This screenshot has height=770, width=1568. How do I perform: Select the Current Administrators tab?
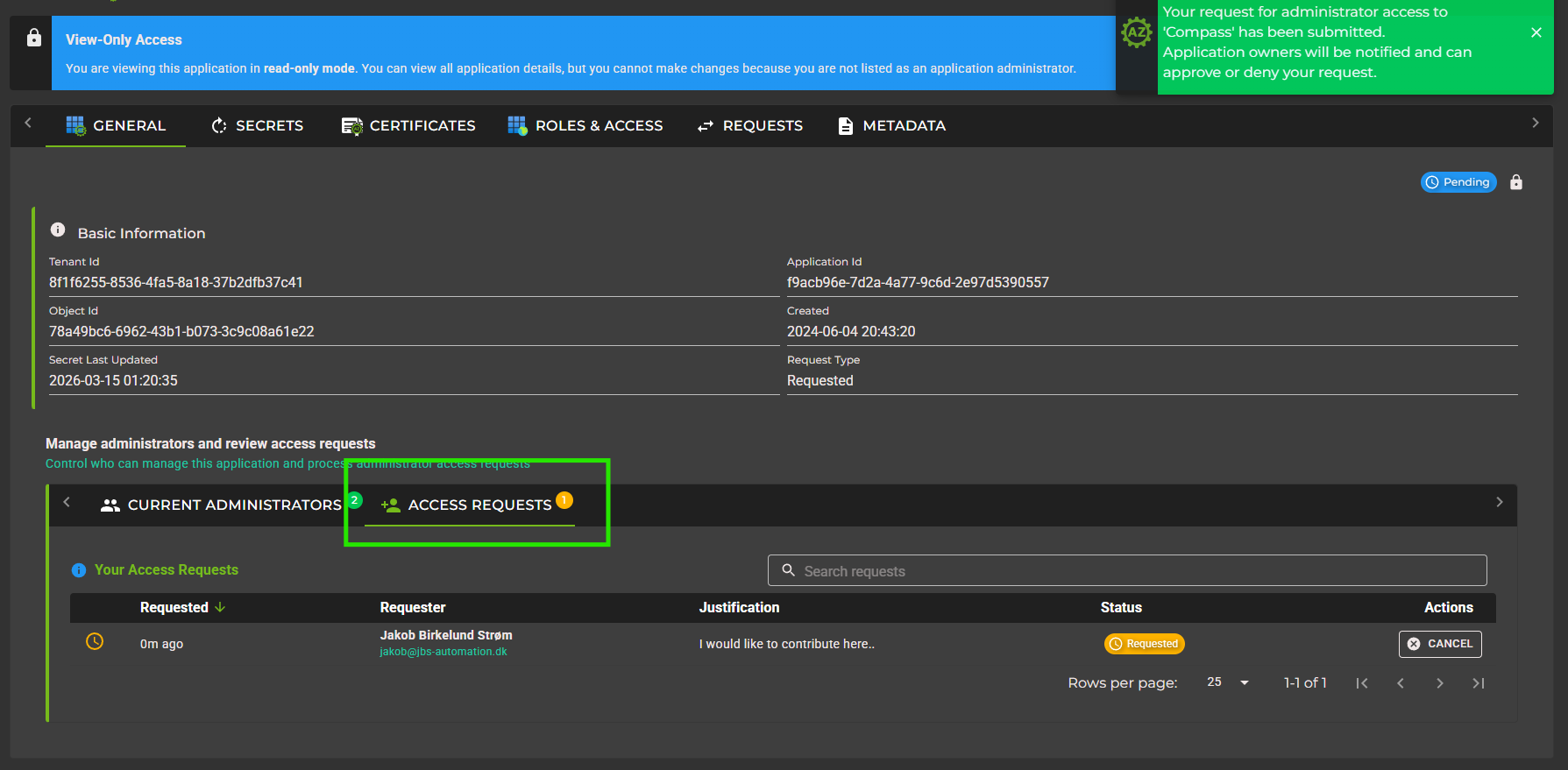[221, 505]
